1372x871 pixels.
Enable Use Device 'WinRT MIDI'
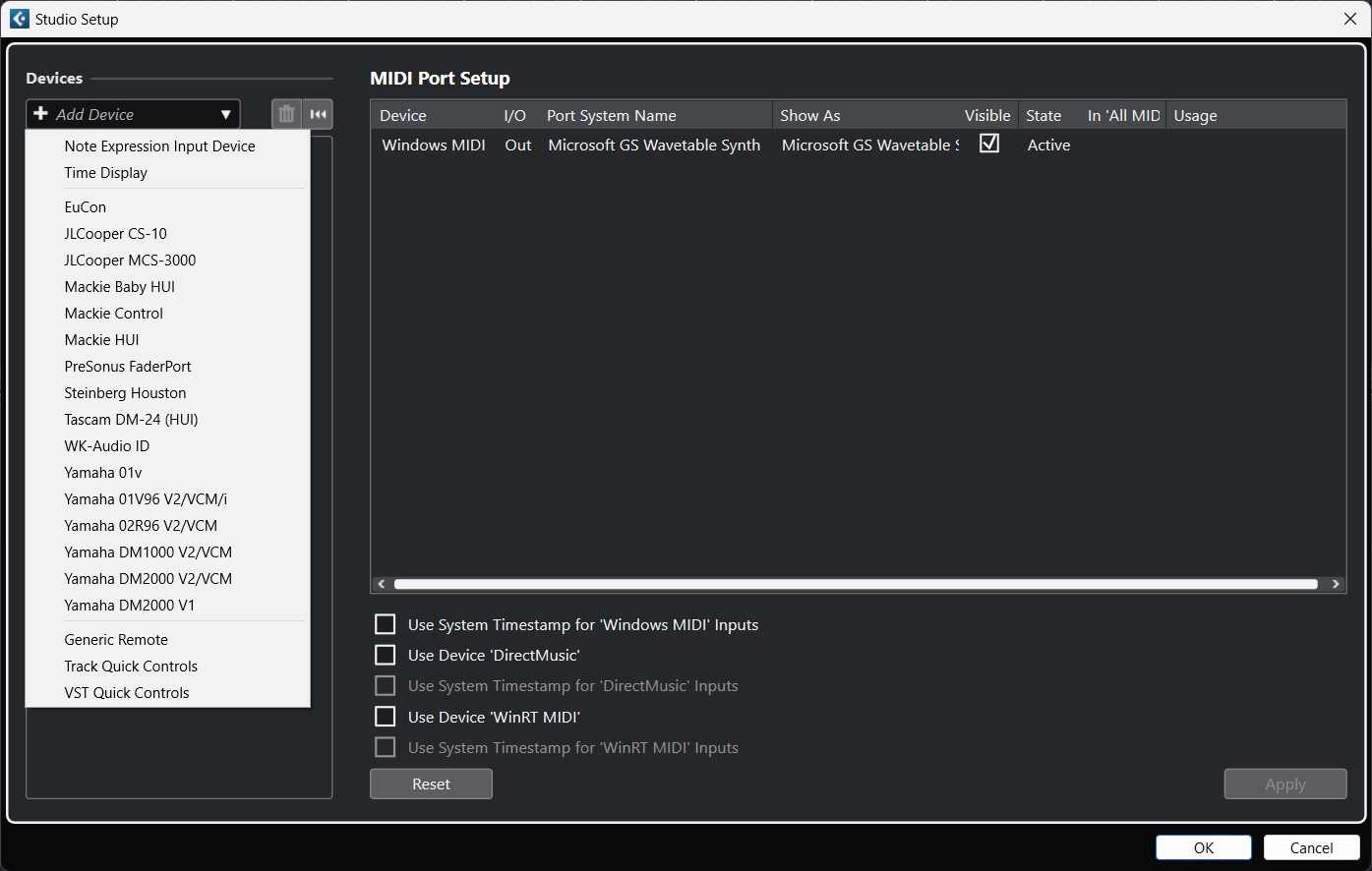385,716
